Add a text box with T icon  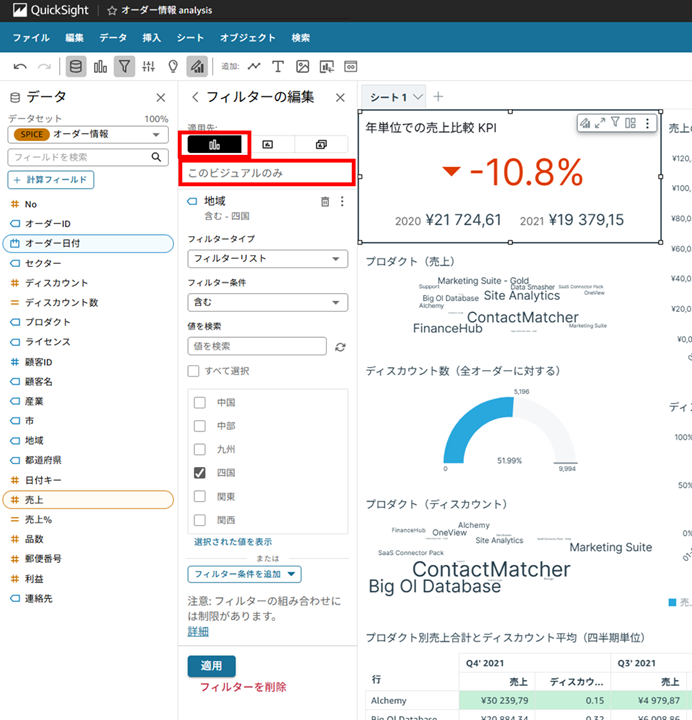[278, 67]
